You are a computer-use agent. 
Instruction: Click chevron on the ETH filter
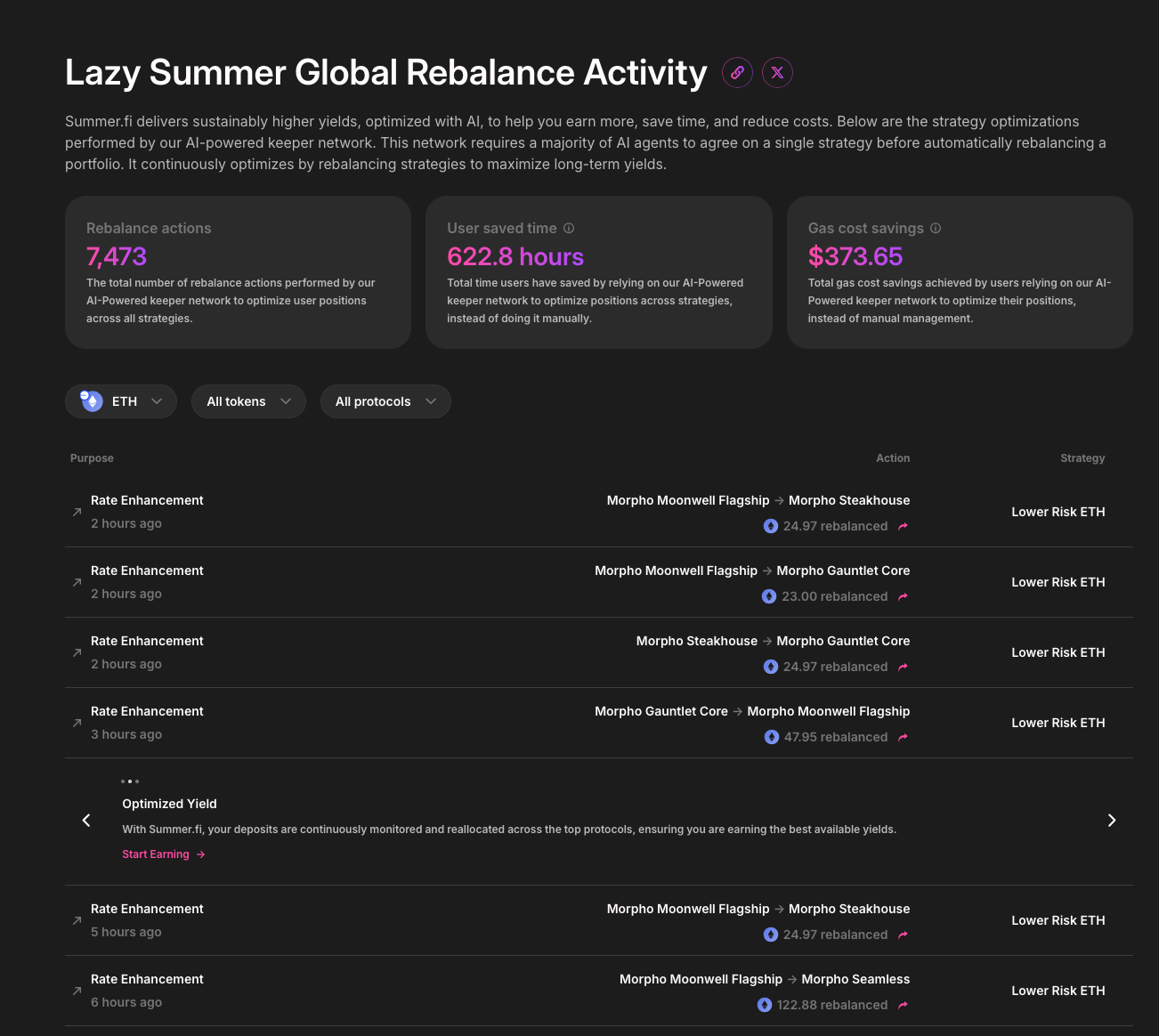157,401
